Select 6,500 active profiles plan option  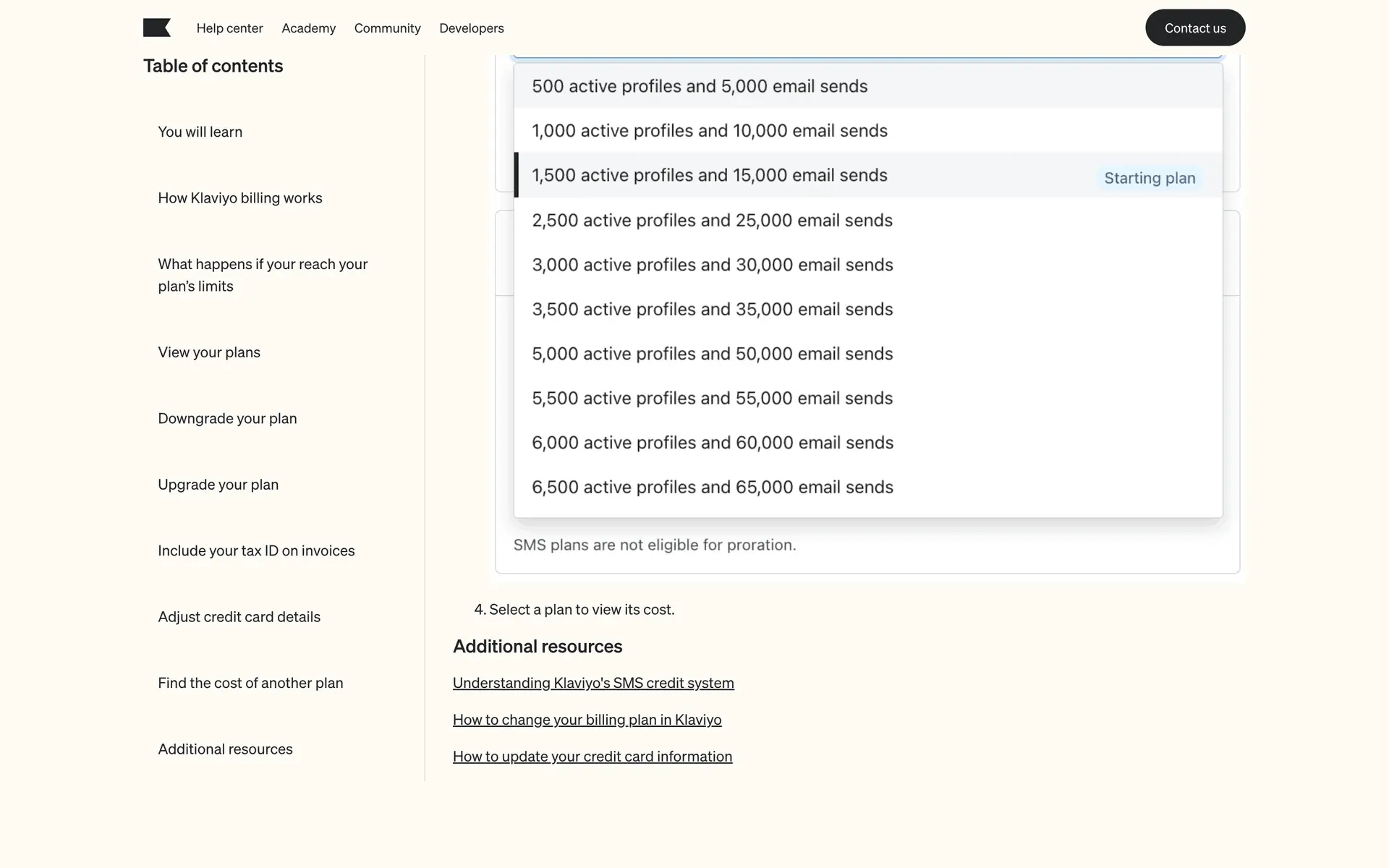point(712,488)
